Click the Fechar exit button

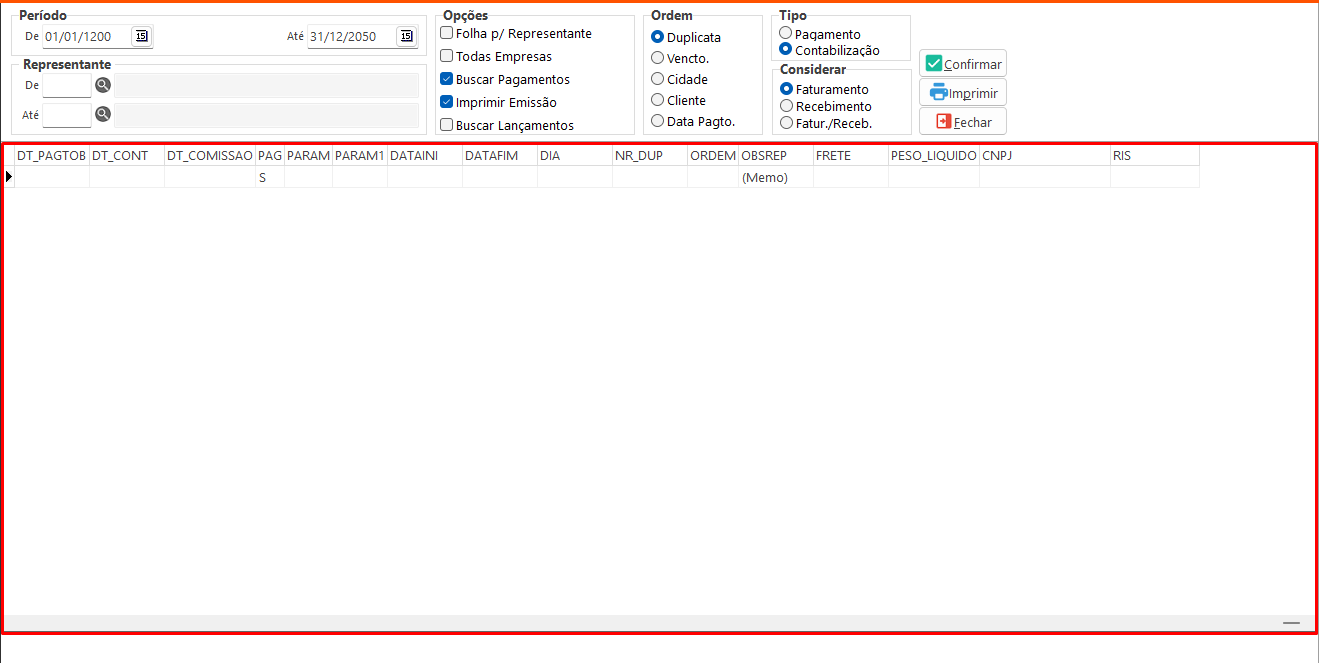(962, 122)
